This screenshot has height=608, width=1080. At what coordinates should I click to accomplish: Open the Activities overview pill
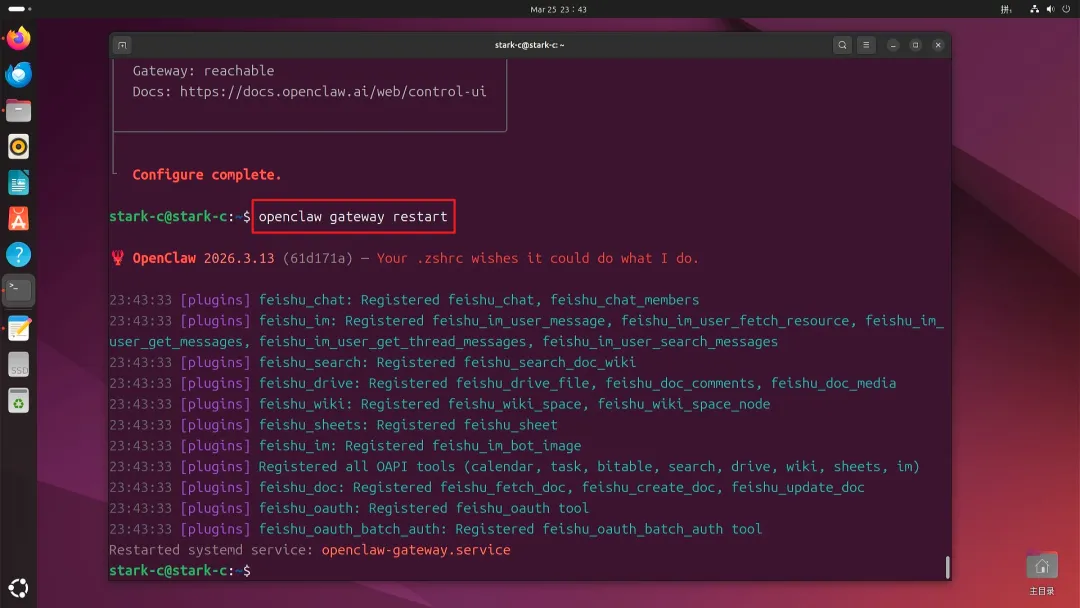19,9
